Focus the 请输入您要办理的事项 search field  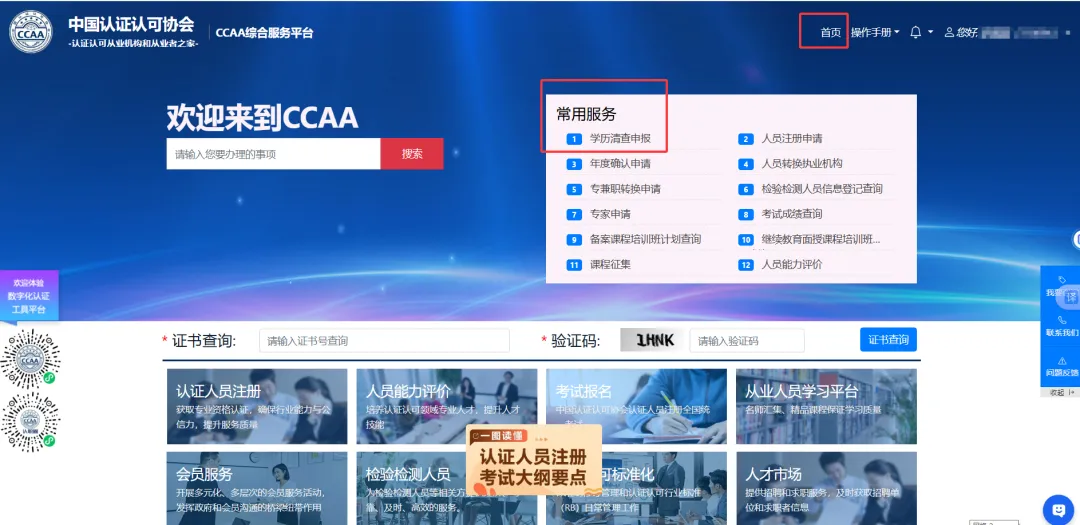tap(273, 154)
